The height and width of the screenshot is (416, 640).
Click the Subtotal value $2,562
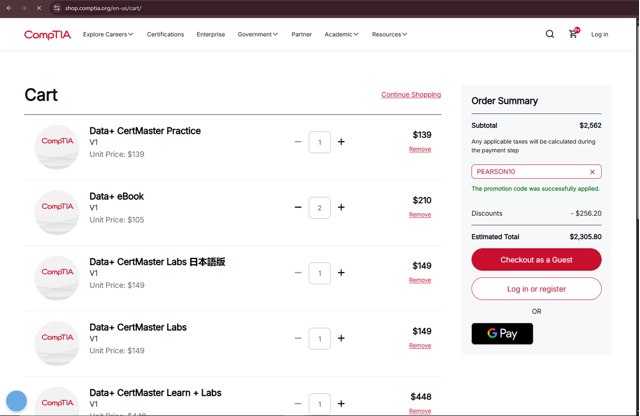pos(590,125)
